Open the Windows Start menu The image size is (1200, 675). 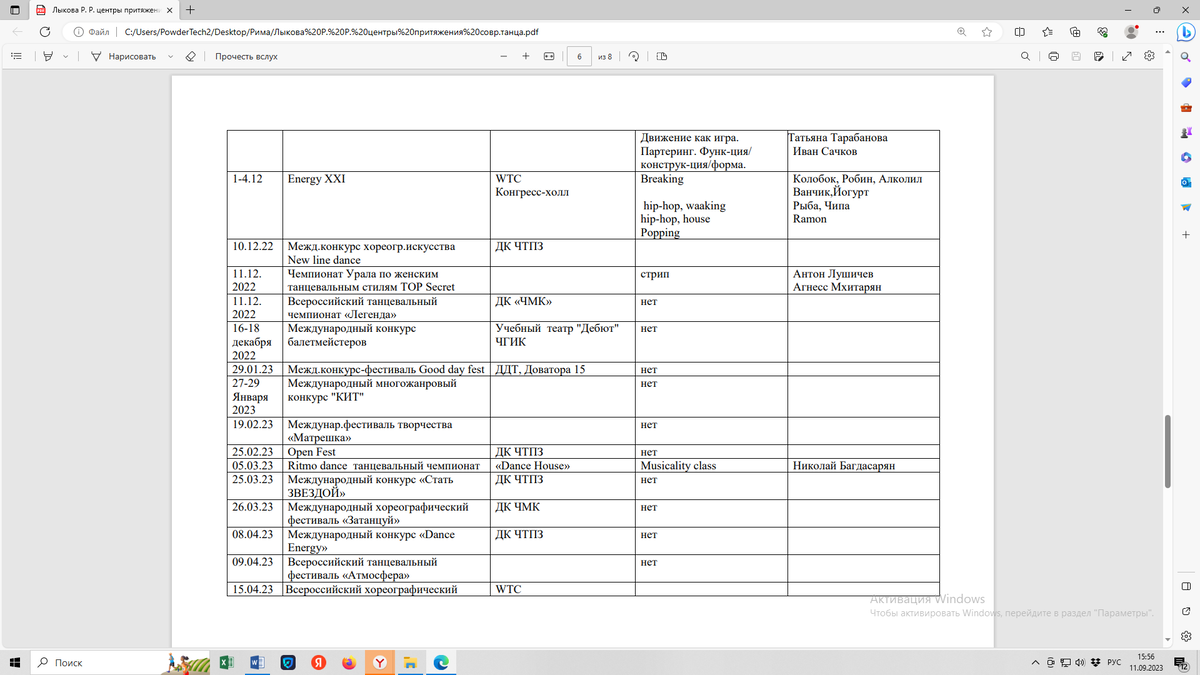tap(16, 662)
